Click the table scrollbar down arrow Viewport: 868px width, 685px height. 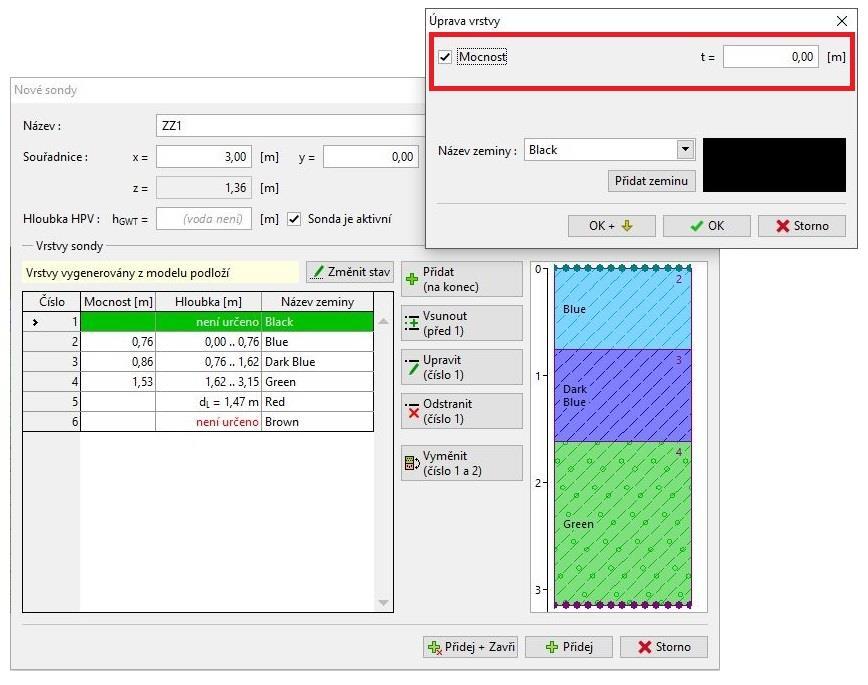[383, 602]
